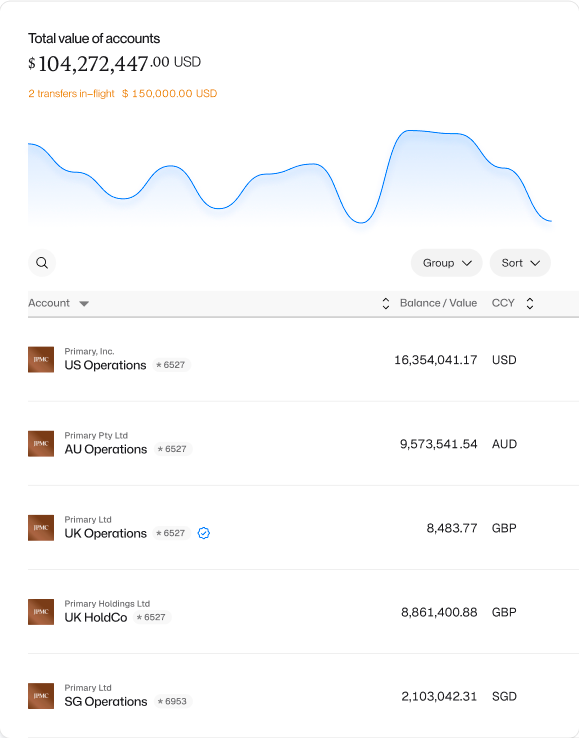Click the JPMC logo for US Operations
The image size is (579, 738).
pos(41,360)
